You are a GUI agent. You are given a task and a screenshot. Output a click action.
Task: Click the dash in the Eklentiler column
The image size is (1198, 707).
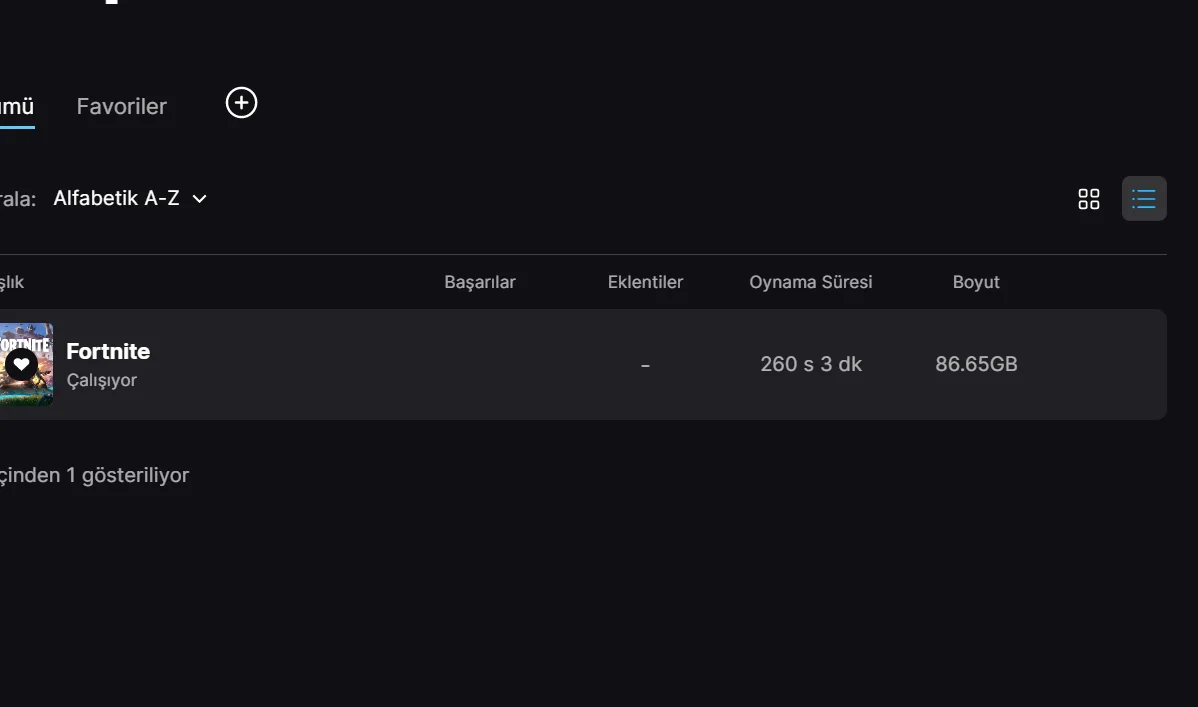point(645,365)
